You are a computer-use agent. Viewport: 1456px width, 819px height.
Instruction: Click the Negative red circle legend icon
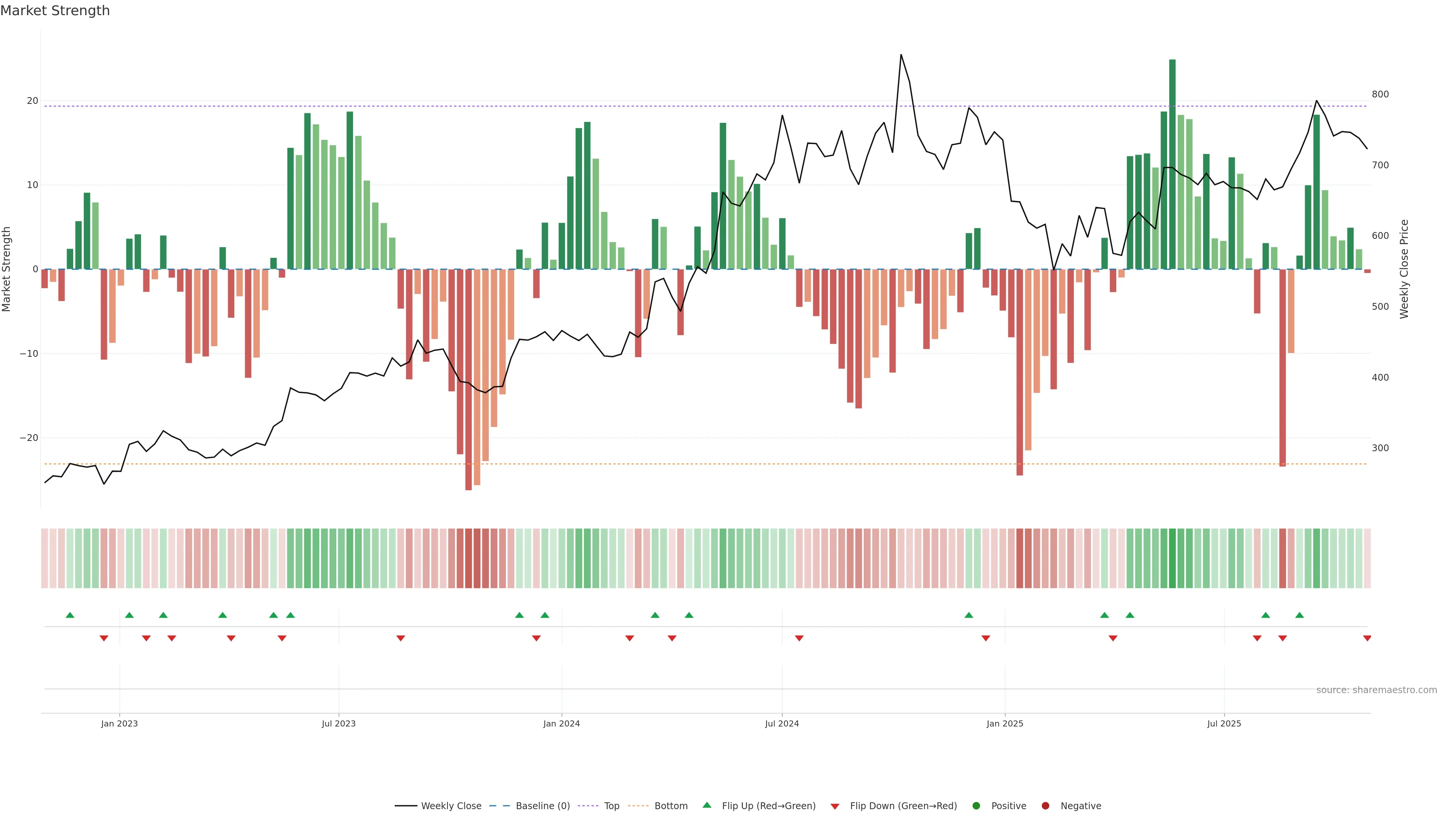tap(1045, 806)
